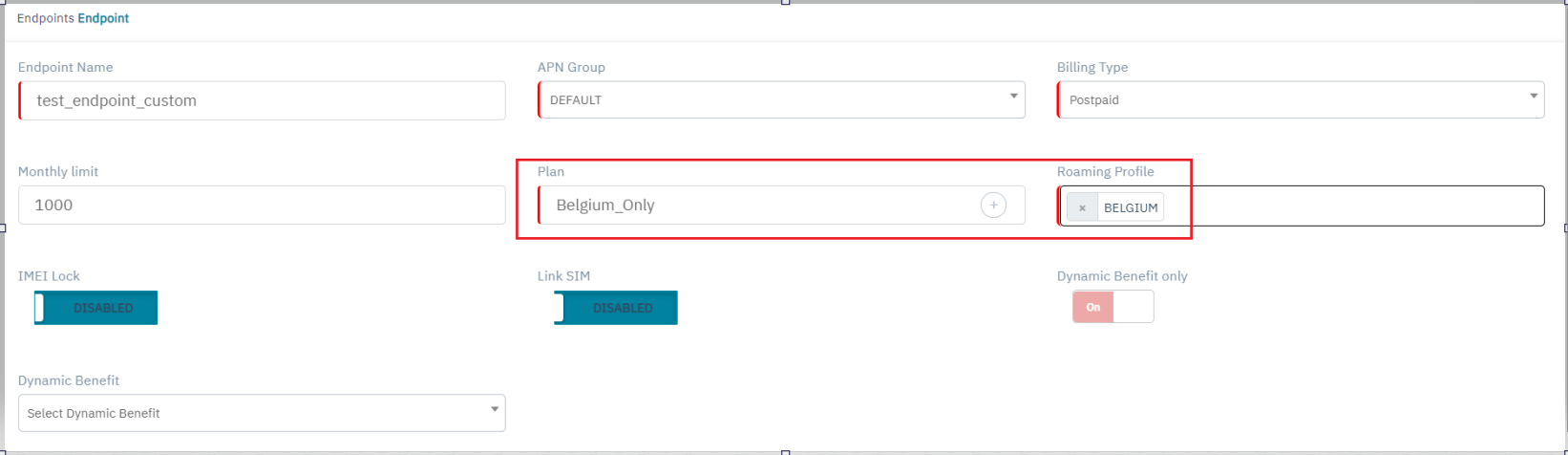The image size is (1568, 455).
Task: Click the Link SIM label
Action: tap(563, 276)
